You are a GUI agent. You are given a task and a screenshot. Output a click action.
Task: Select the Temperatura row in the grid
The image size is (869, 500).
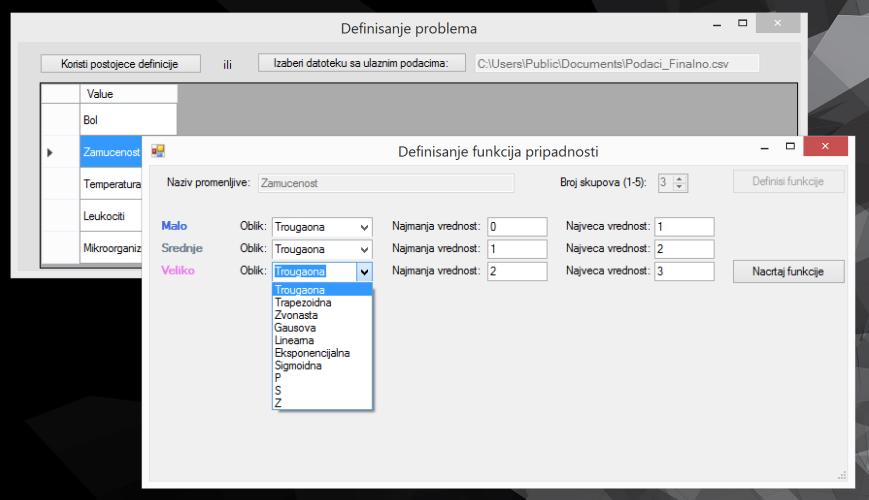[111, 184]
